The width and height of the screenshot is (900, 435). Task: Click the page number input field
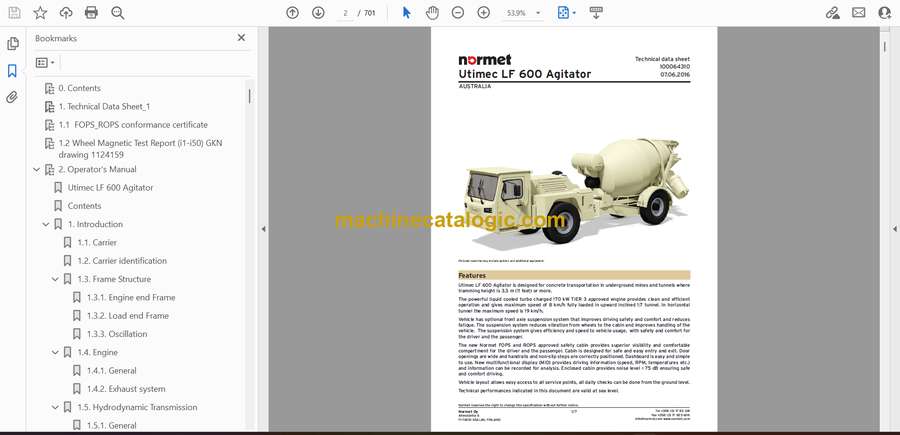[x=345, y=13]
